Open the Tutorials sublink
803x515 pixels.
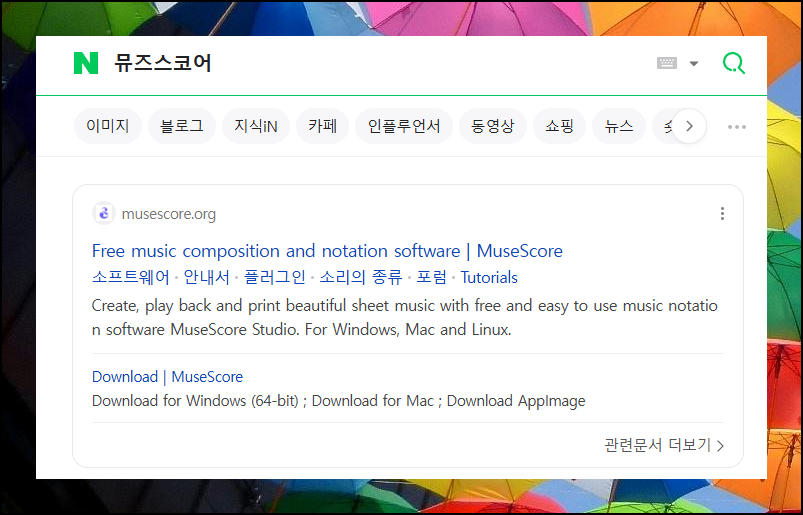pos(489,277)
